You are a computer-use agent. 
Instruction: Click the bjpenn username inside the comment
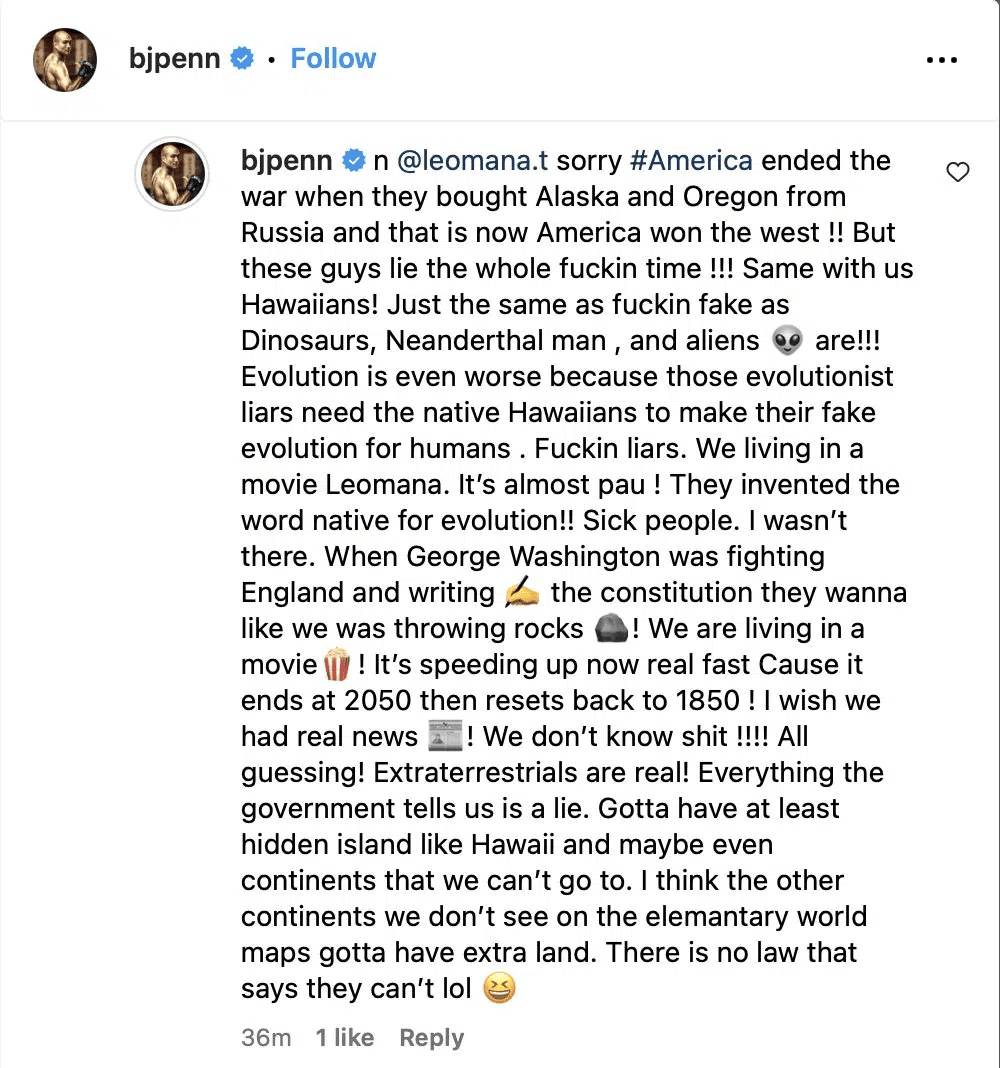point(285,160)
